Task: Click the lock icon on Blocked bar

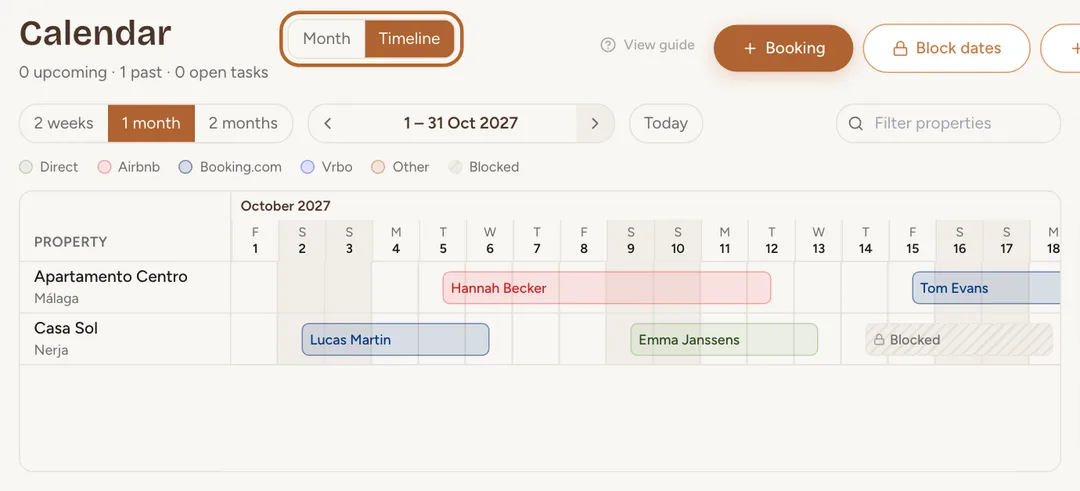Action: point(879,340)
